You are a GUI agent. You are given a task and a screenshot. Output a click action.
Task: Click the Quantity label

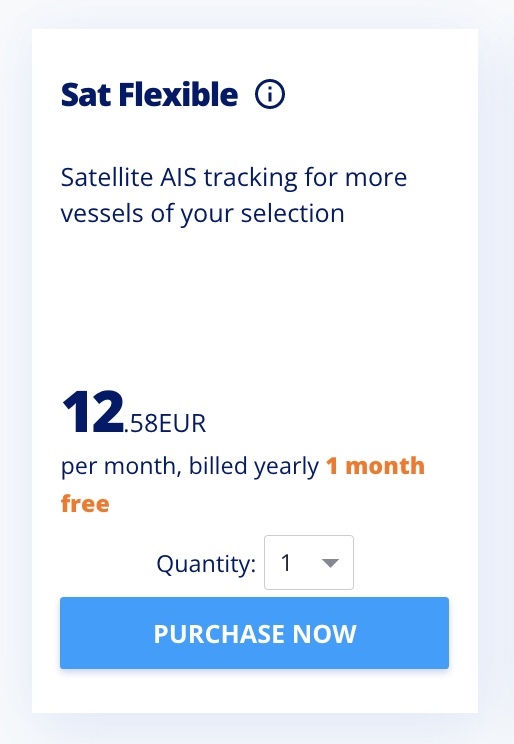coord(206,564)
